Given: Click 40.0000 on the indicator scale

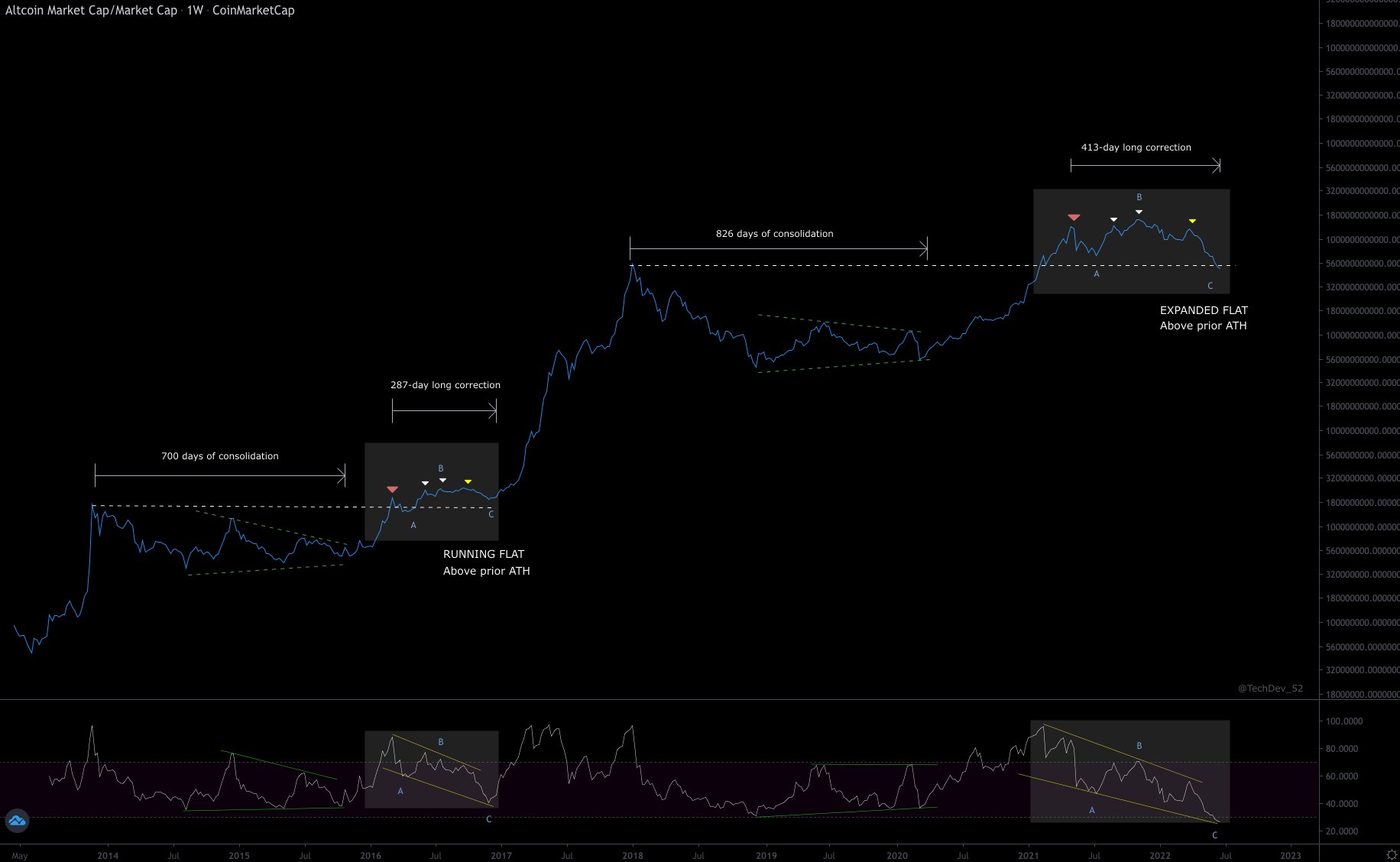Looking at the screenshot, I should pyautogui.click(x=1342, y=804).
